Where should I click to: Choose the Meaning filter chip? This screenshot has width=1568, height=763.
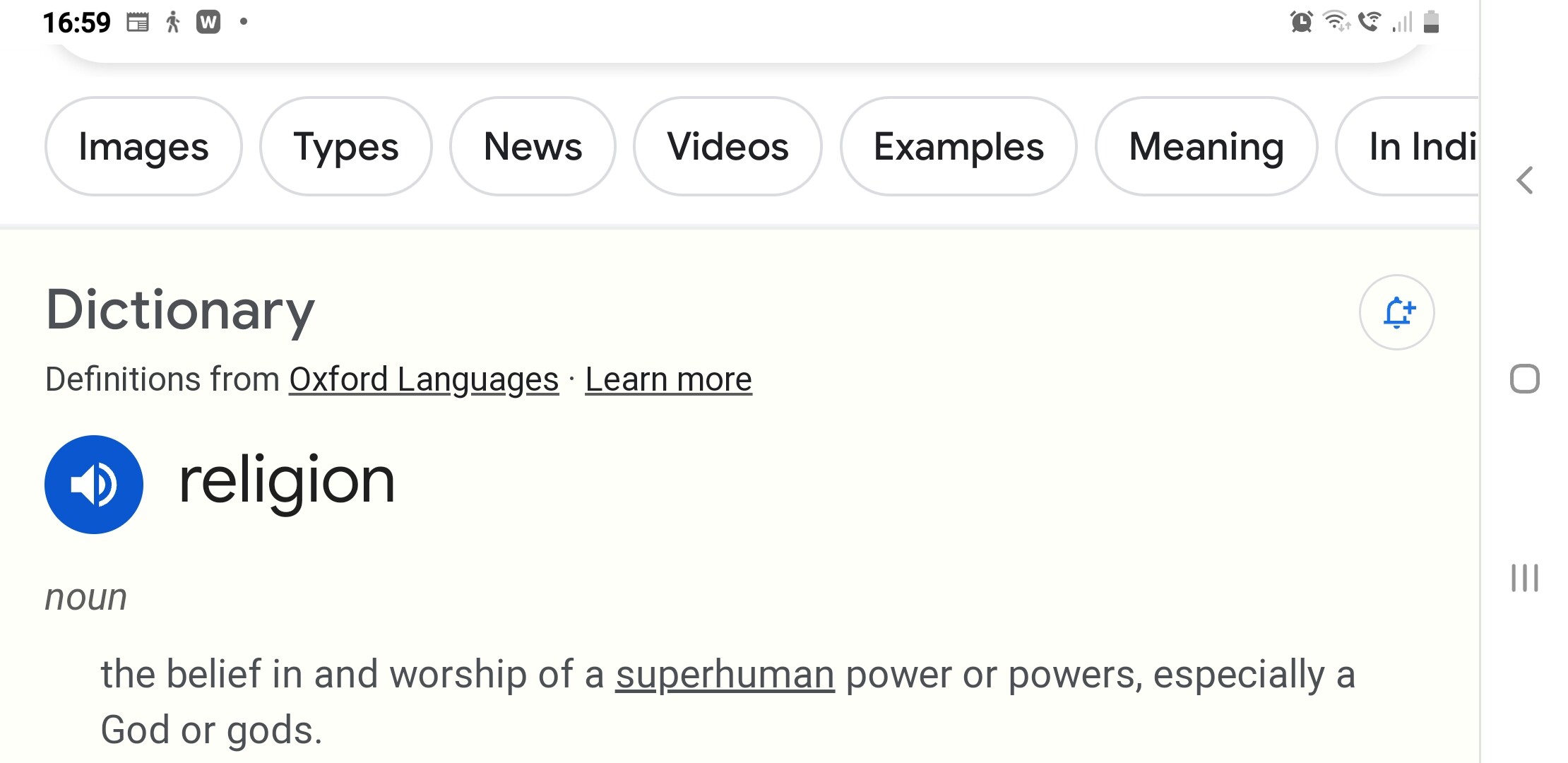pos(1206,146)
